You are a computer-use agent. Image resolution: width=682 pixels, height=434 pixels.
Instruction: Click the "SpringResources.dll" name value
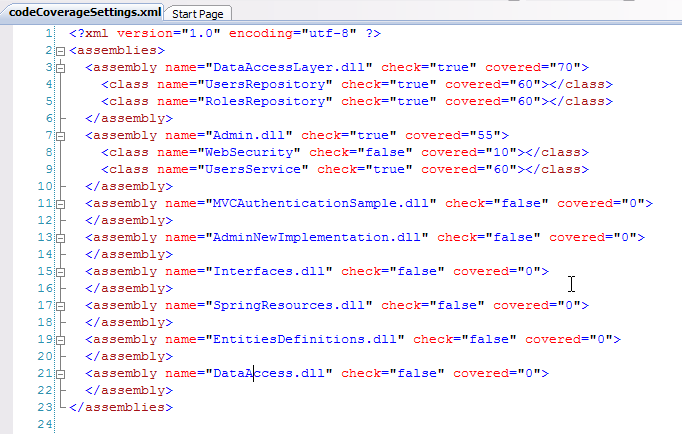coord(289,305)
